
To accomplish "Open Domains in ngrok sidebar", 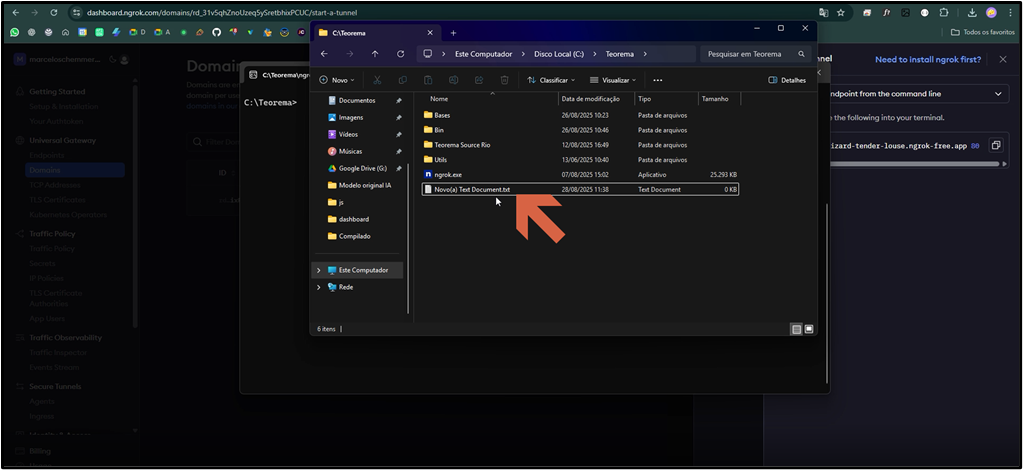I will 75,170.
